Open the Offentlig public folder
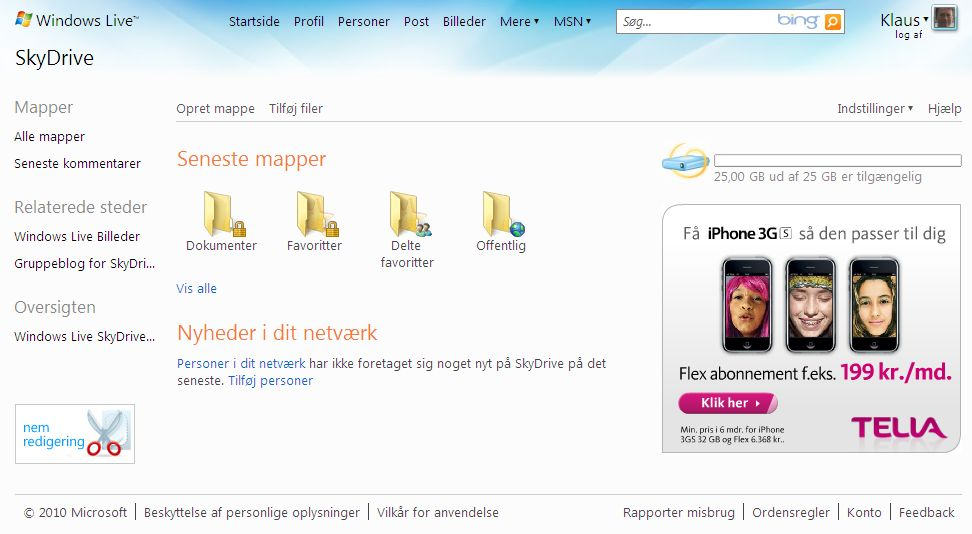Screen dimensions: 972x534 tap(503, 214)
